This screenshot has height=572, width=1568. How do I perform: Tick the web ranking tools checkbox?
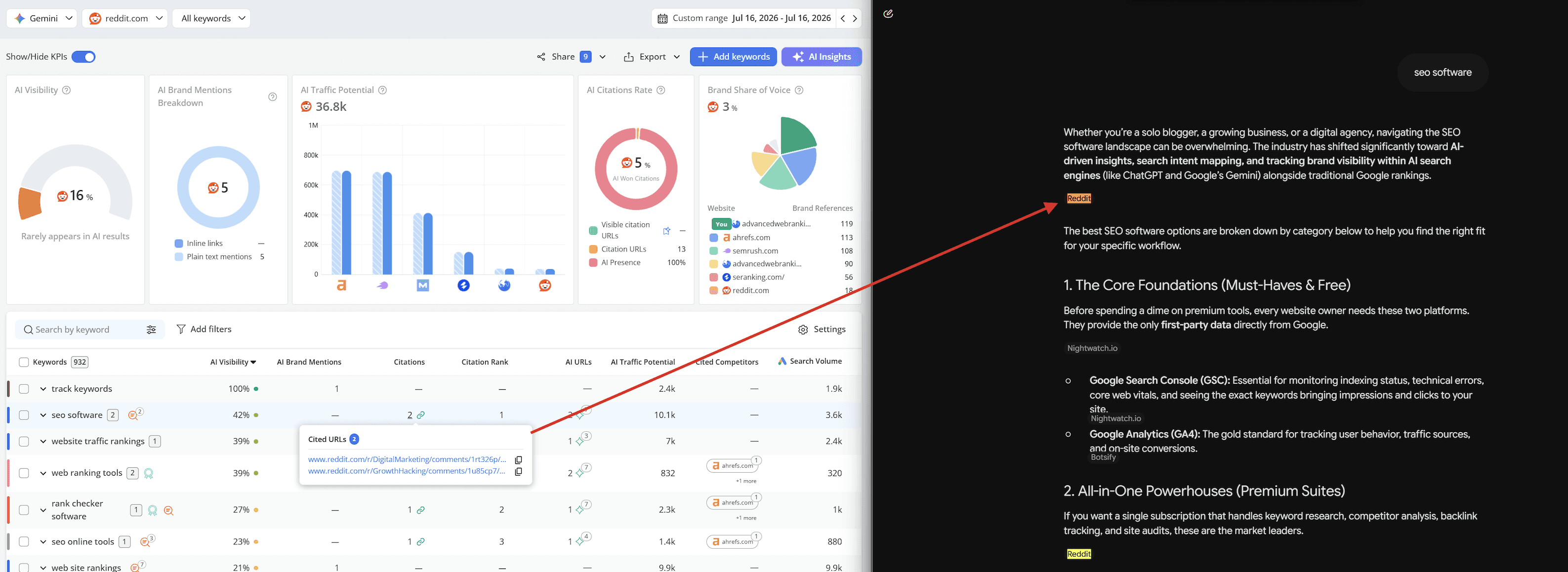tap(24, 473)
